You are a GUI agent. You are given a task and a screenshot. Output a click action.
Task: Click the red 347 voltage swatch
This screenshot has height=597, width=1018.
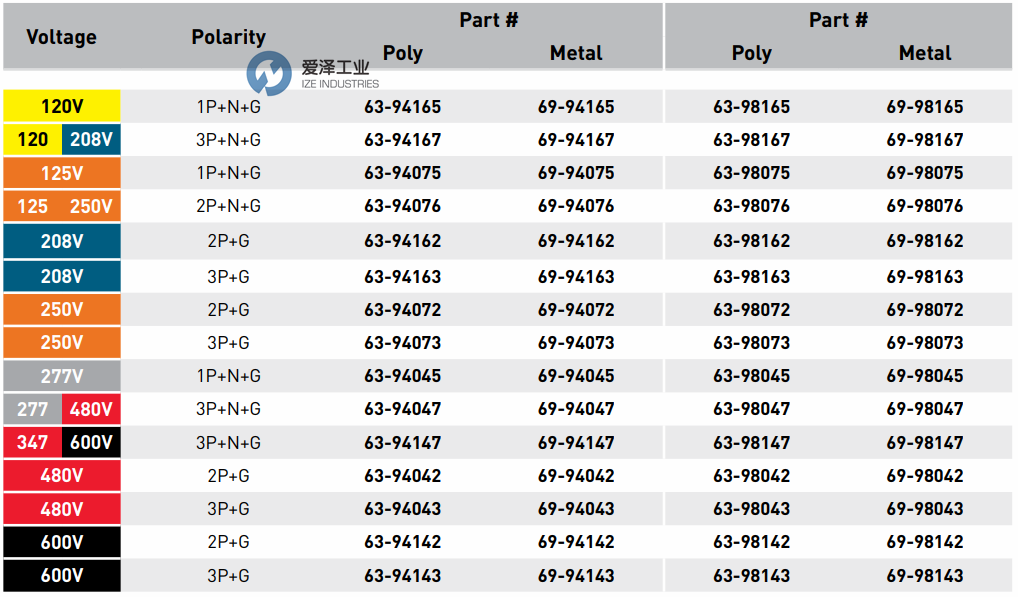pyautogui.click(x=32, y=442)
